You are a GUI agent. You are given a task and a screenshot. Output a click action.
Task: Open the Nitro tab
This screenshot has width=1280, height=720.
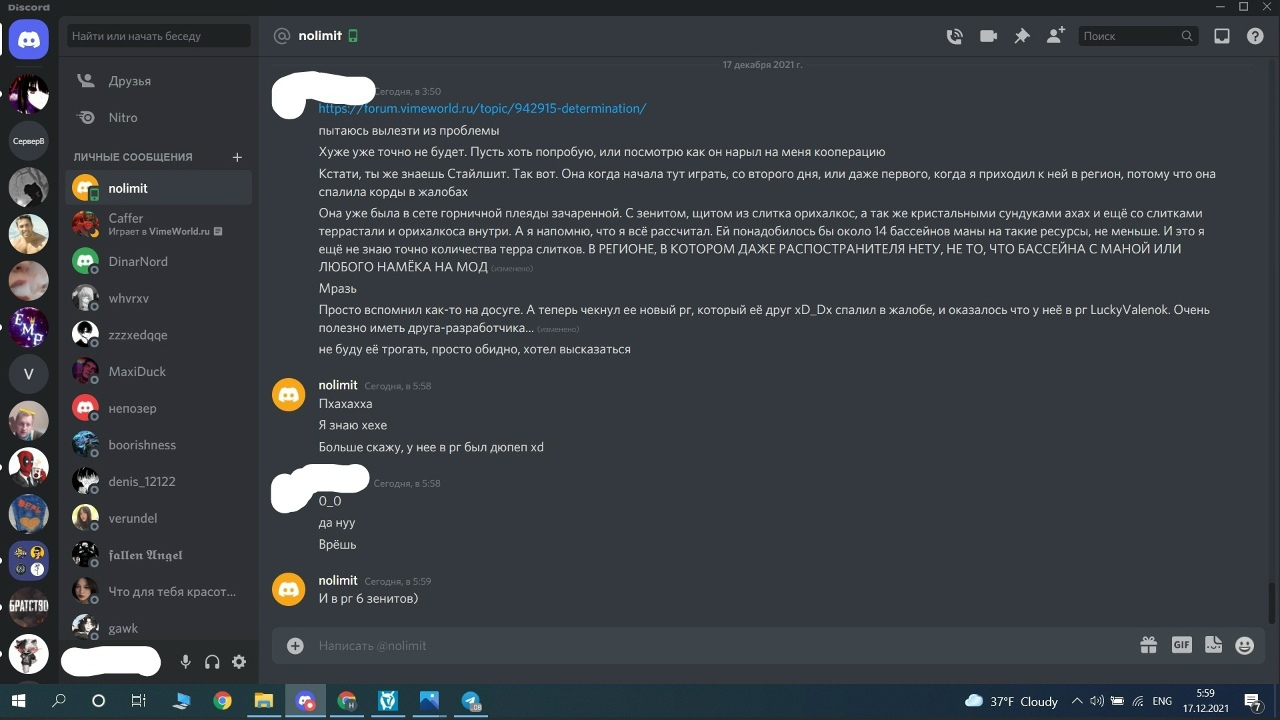[159, 117]
